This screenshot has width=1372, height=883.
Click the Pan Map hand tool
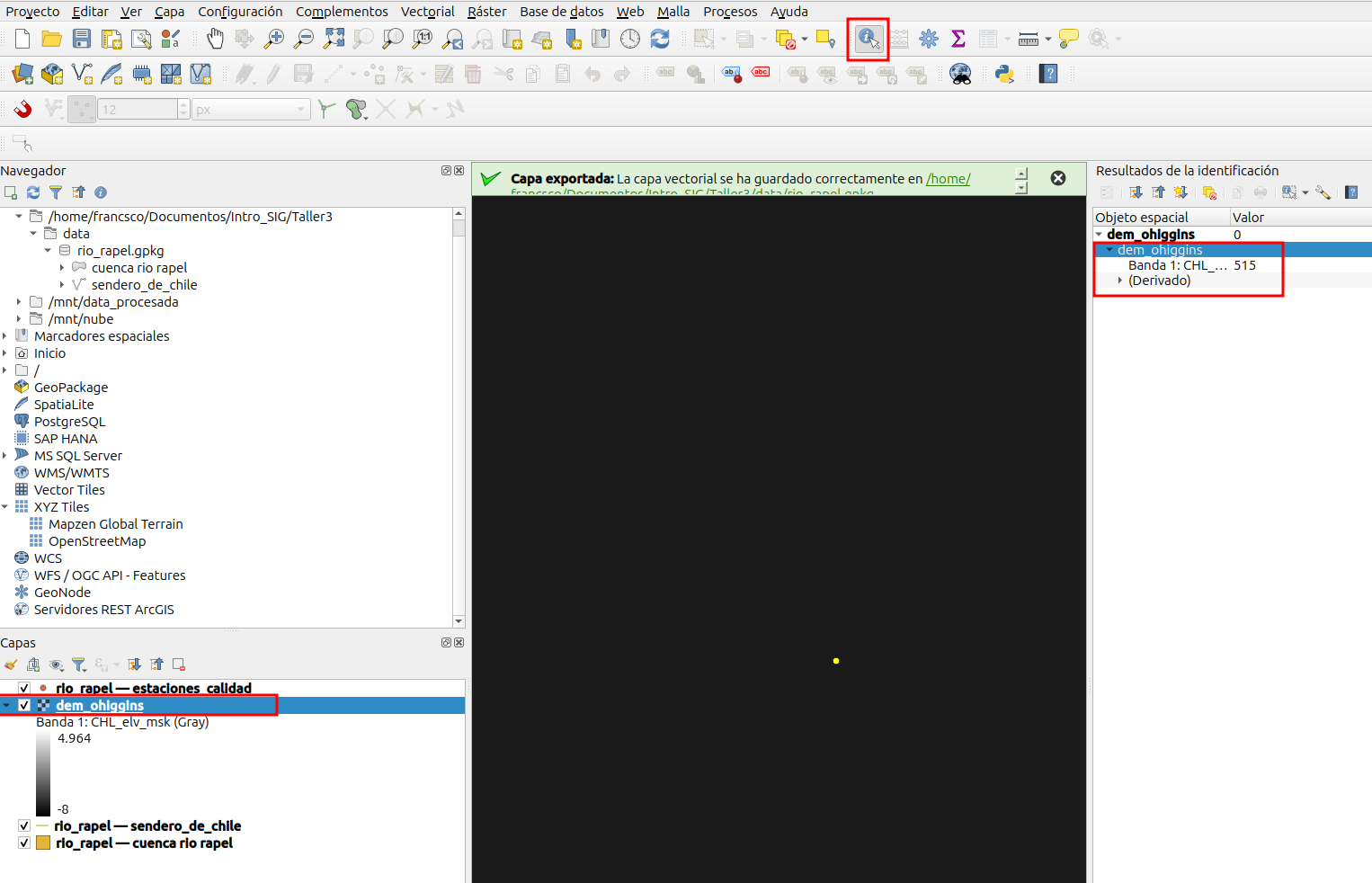(215, 39)
